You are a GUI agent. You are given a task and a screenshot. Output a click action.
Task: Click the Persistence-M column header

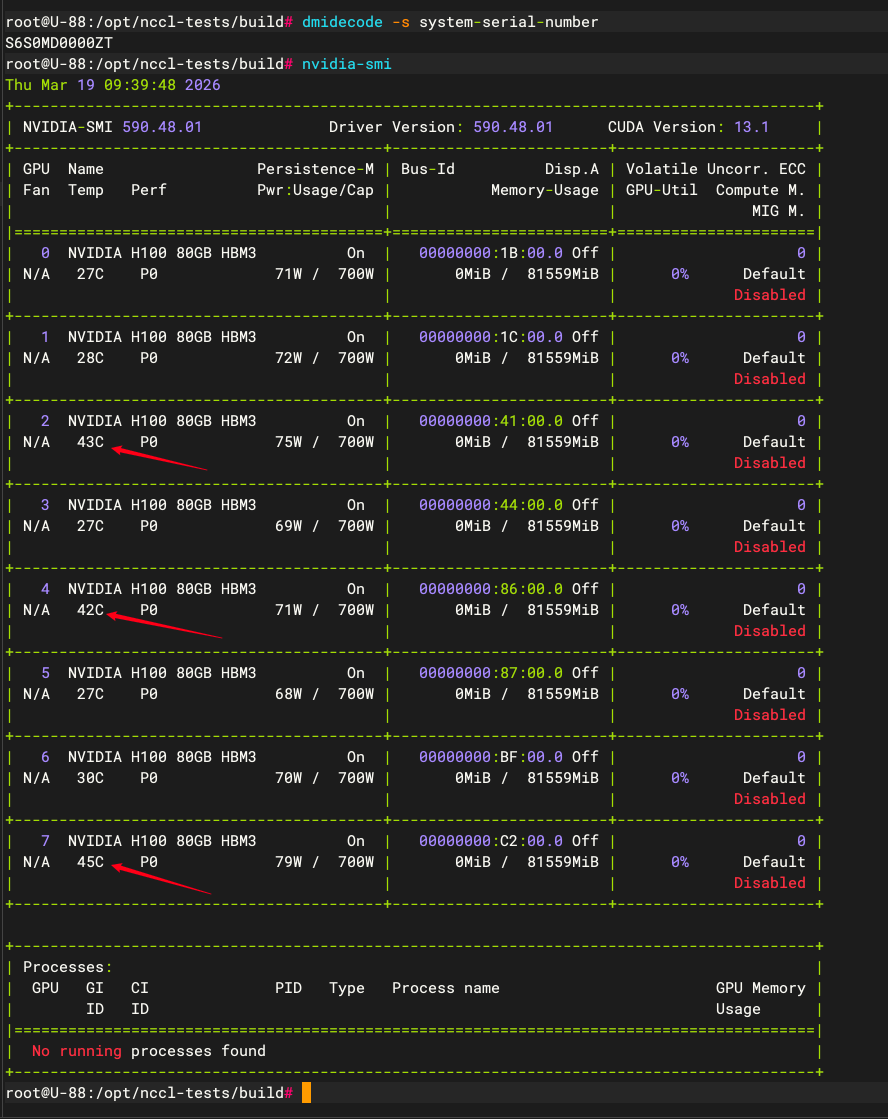(315, 169)
